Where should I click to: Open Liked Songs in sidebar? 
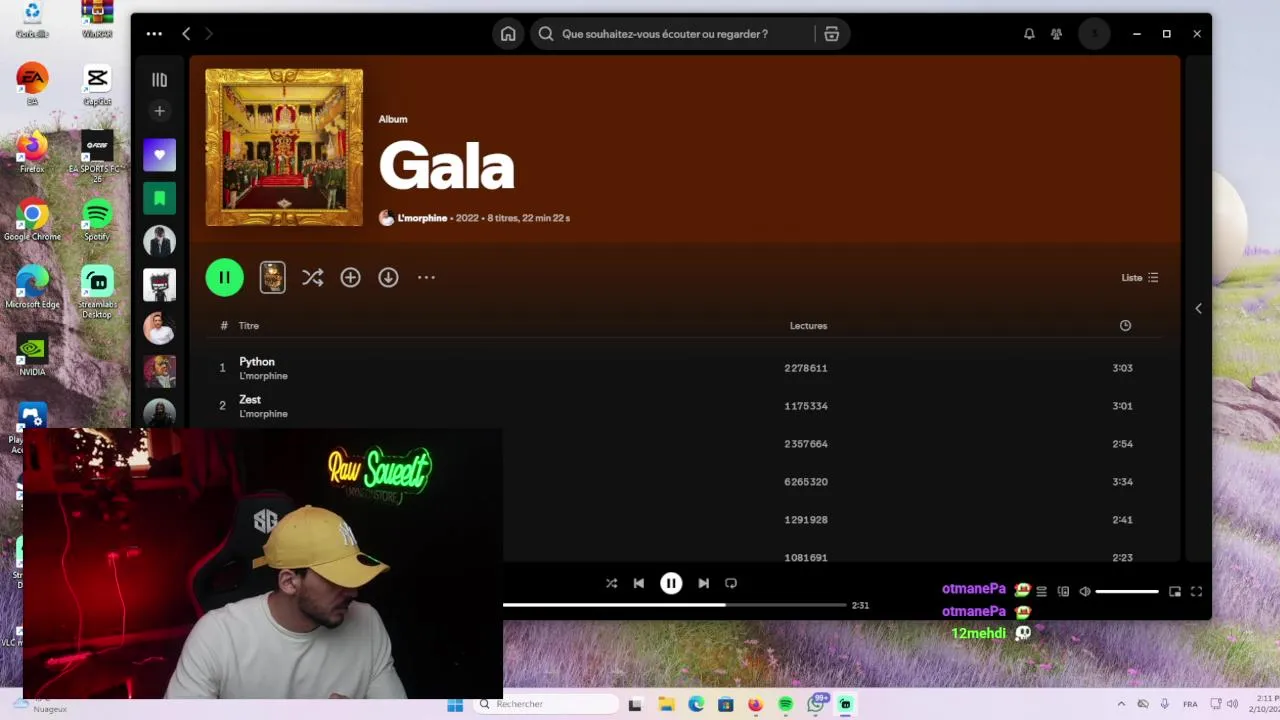(159, 155)
